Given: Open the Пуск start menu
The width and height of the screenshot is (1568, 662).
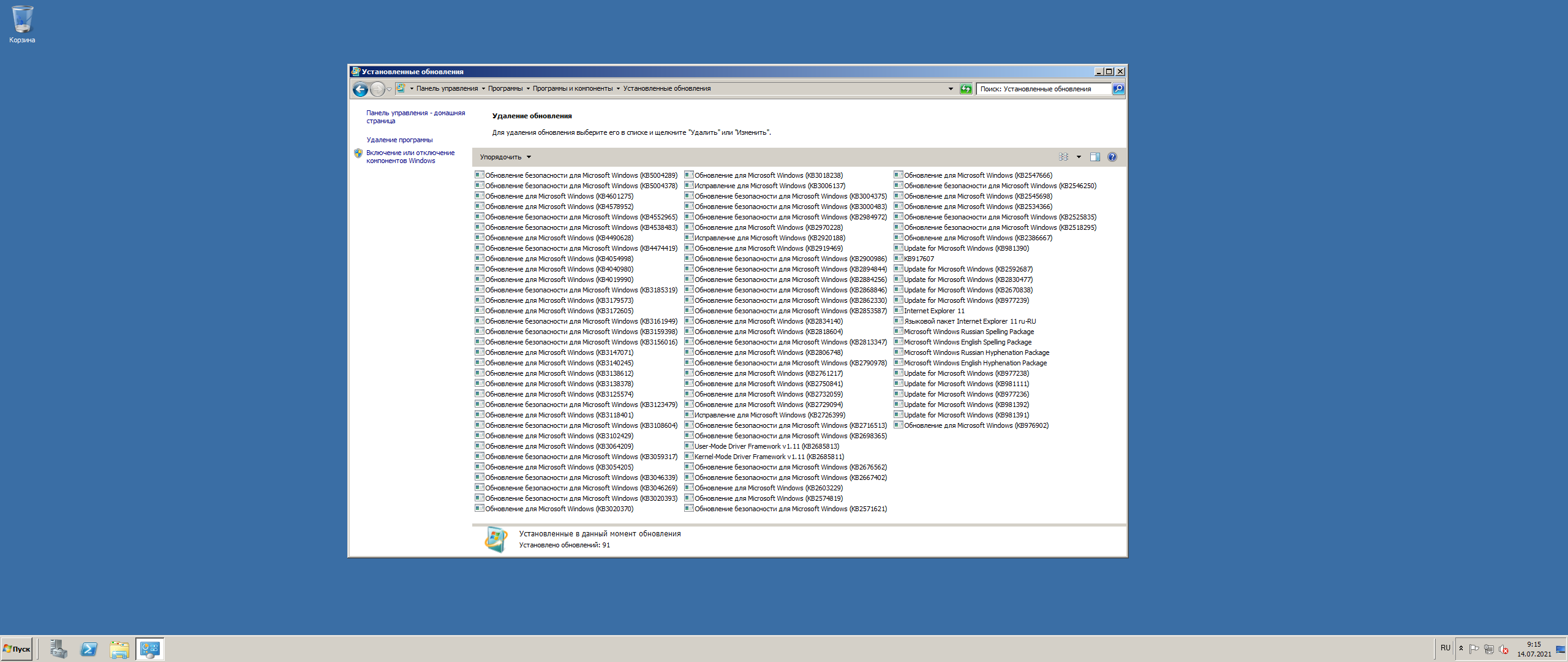Looking at the screenshot, I should tap(17, 649).
